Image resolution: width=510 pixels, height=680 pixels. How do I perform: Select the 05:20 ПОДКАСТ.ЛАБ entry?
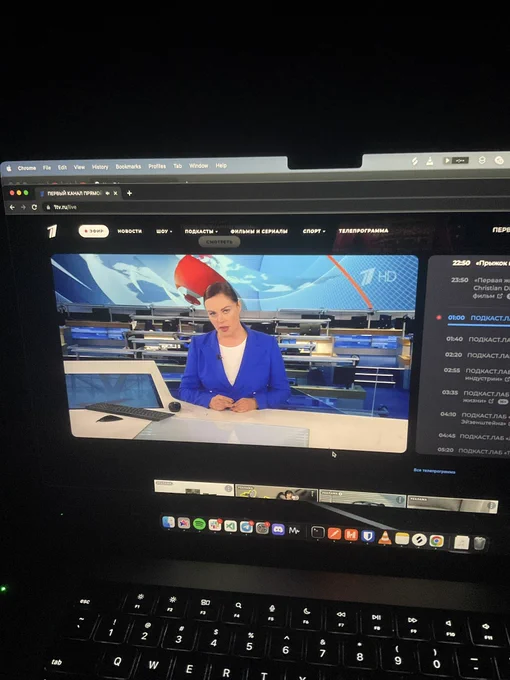(473, 451)
